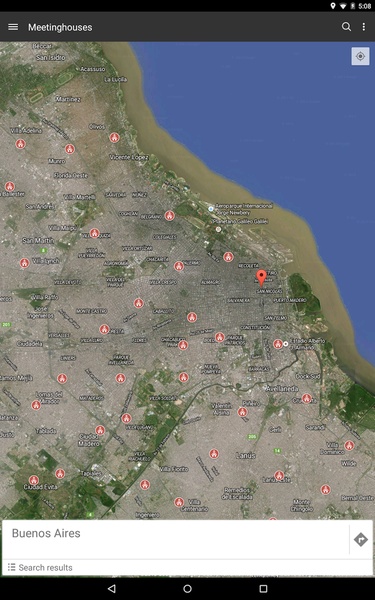375x600 pixels.
Task: Tap meetinghouse marker near Ballester label
Action: click(10, 186)
